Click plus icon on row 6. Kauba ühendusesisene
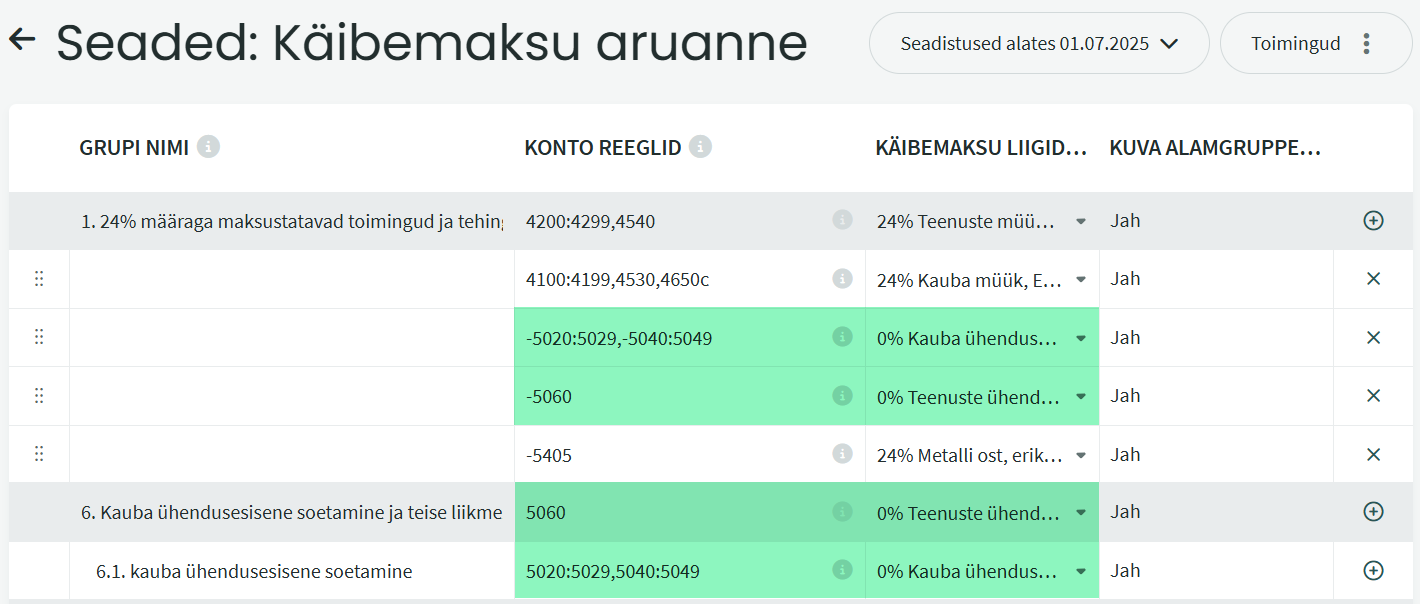The width and height of the screenshot is (1420, 604). pyautogui.click(x=1373, y=512)
